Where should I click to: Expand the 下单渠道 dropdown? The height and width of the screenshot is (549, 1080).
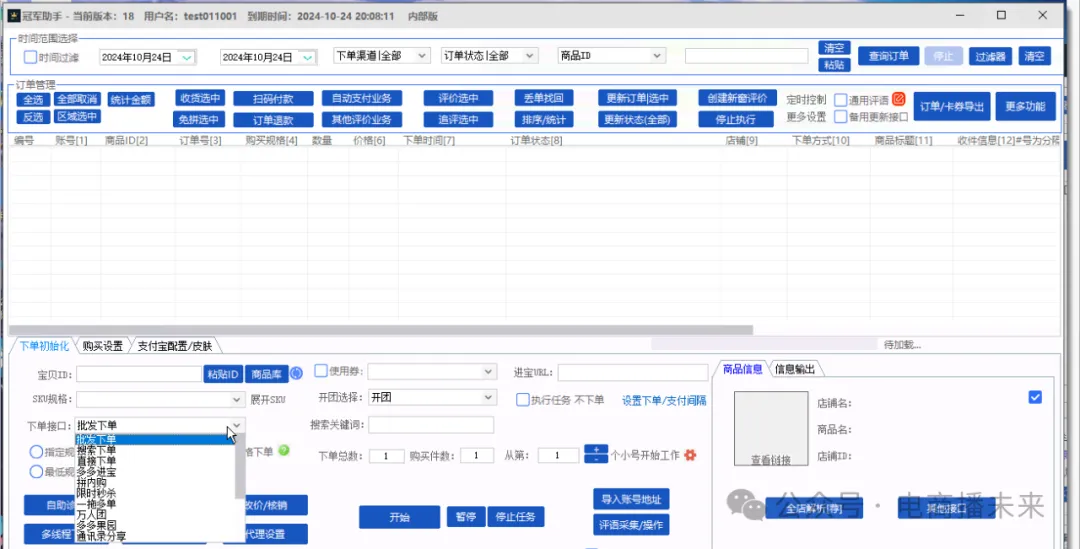[x=421, y=56]
